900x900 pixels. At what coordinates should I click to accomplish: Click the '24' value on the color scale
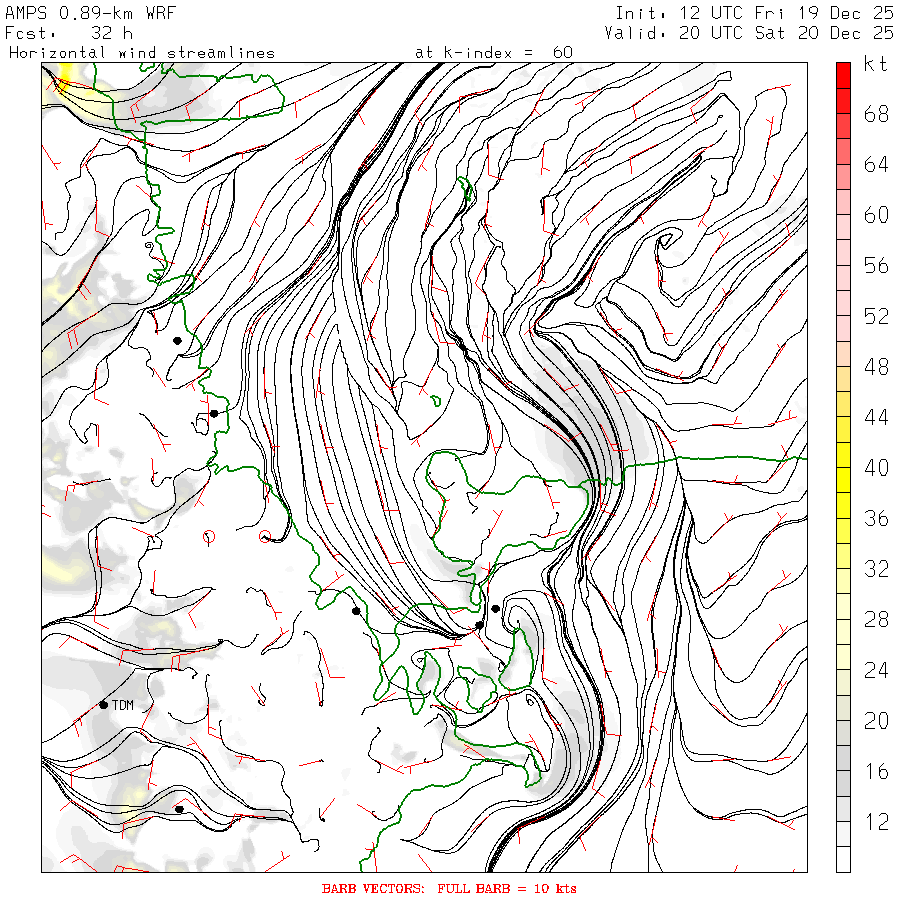click(x=876, y=670)
